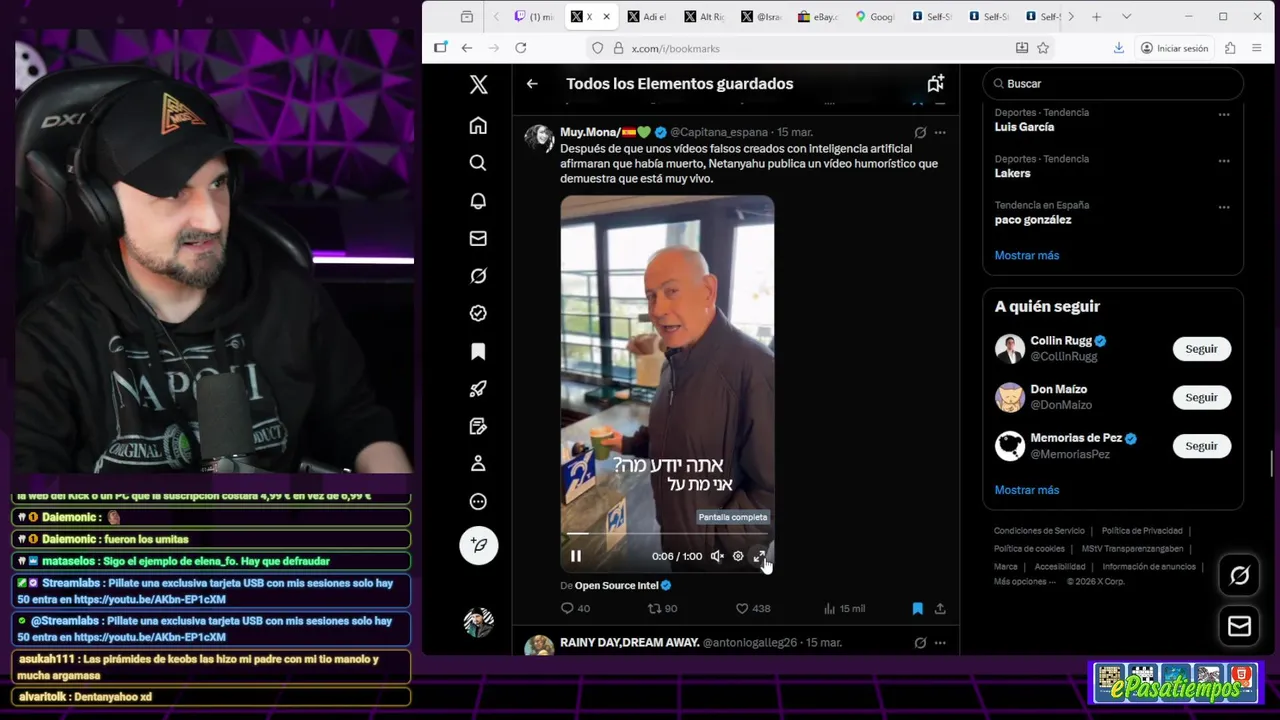Open Explore using magnifier sidebar icon
Viewport: 1280px width, 720px height.
[478, 163]
